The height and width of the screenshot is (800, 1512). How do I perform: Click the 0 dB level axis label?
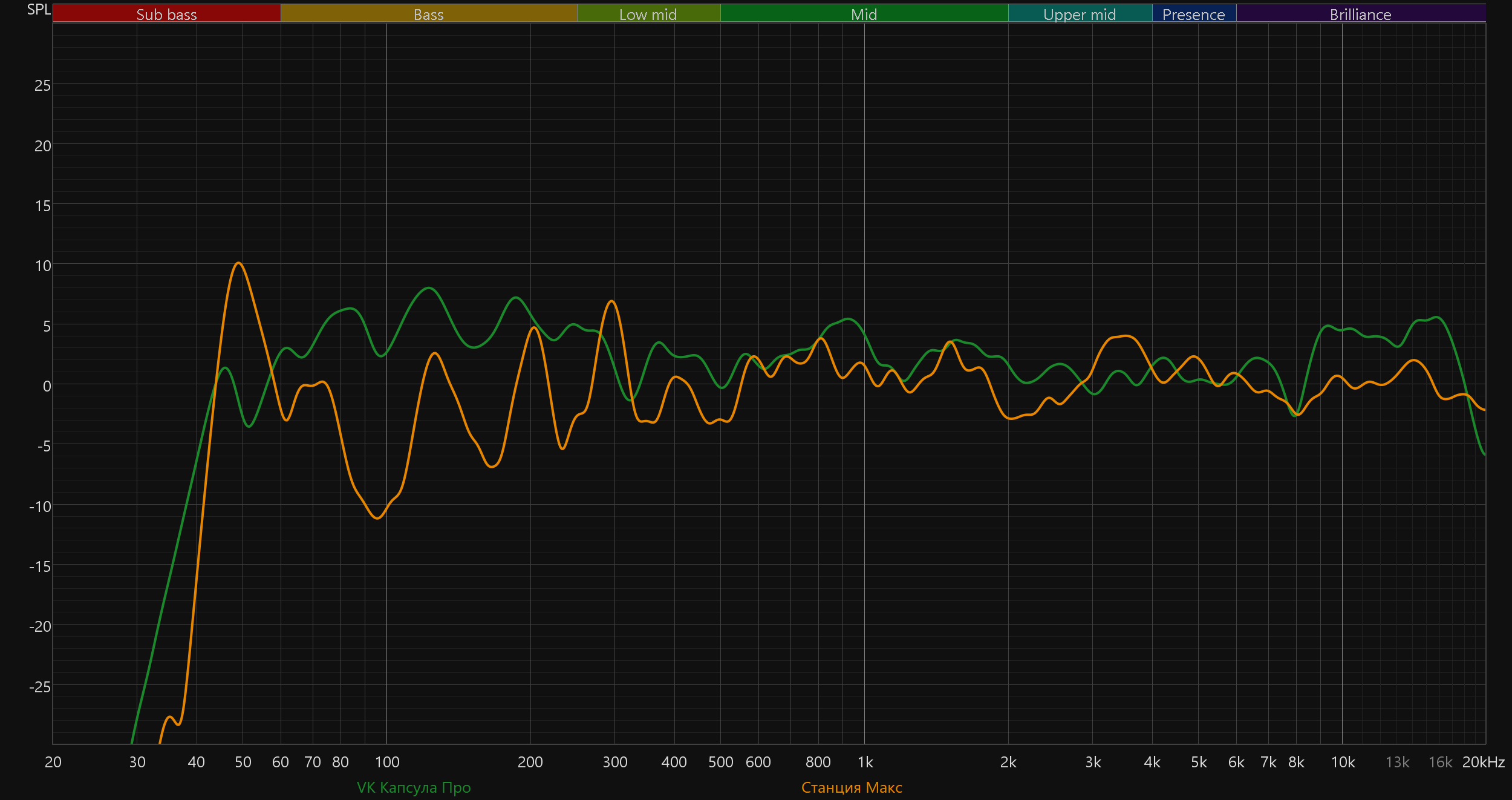[x=47, y=386]
